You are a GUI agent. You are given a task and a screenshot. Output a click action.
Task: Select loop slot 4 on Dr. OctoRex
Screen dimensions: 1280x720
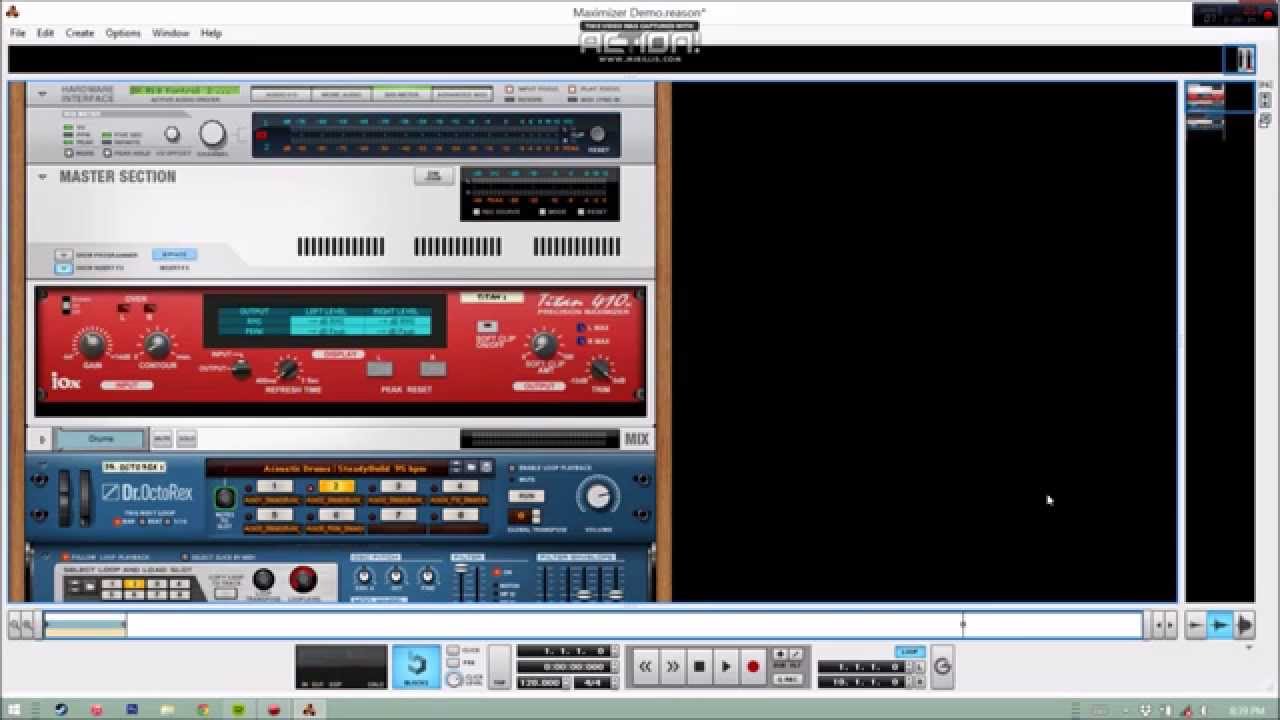[x=459, y=487]
